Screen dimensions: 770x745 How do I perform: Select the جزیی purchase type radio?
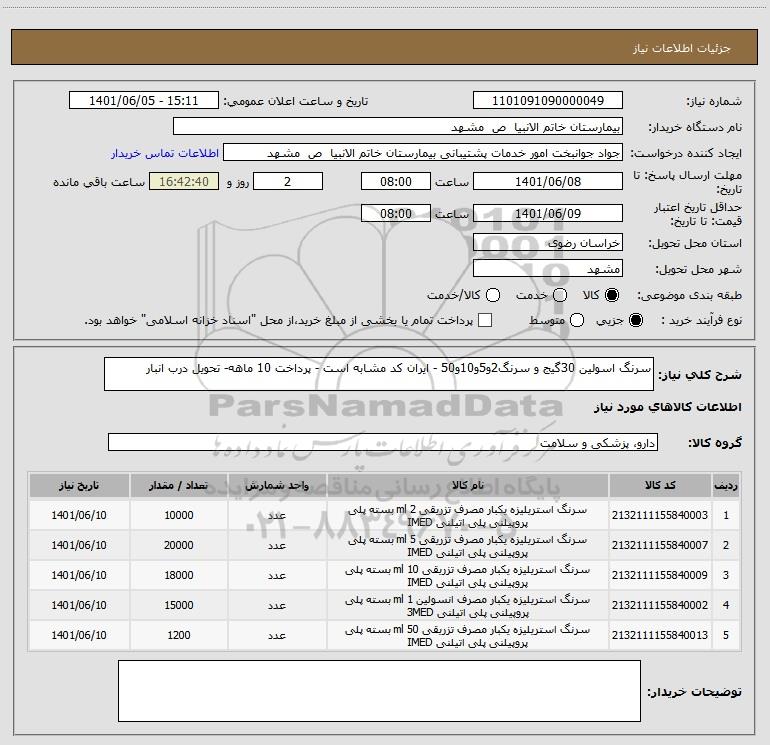tap(636, 320)
